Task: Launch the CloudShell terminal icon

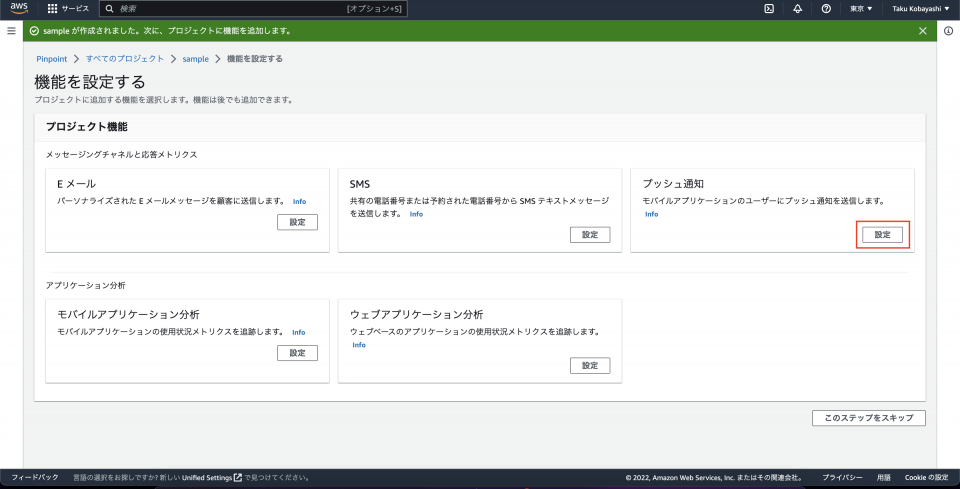Action: pos(770,9)
